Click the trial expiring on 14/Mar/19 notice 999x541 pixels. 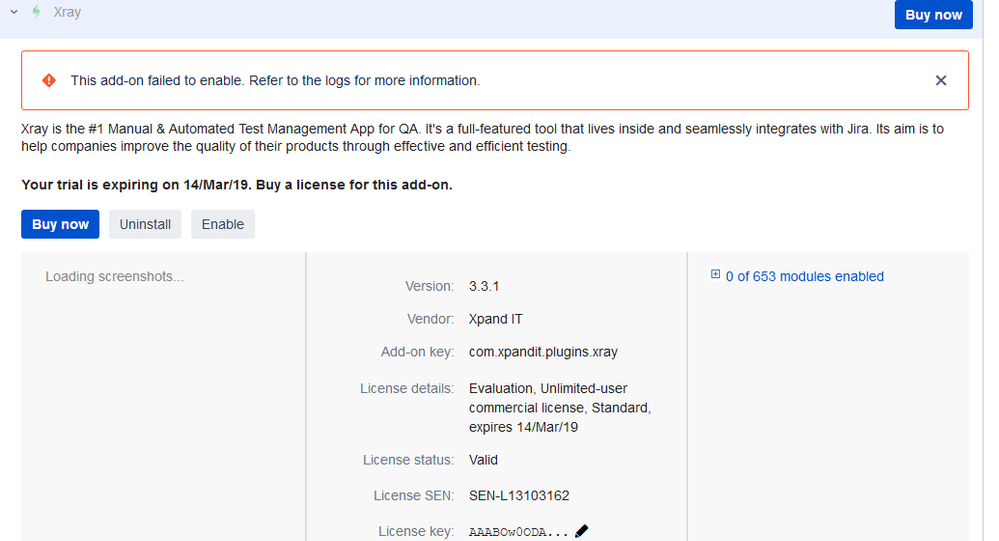[237, 185]
